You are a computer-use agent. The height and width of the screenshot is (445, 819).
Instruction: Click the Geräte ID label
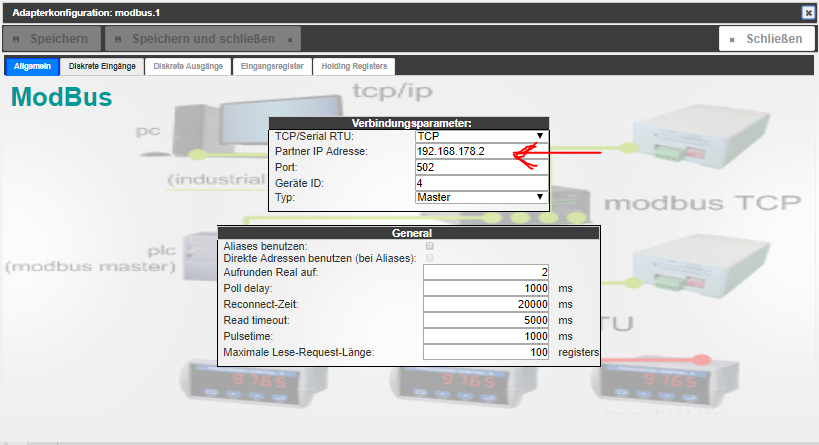click(x=299, y=183)
